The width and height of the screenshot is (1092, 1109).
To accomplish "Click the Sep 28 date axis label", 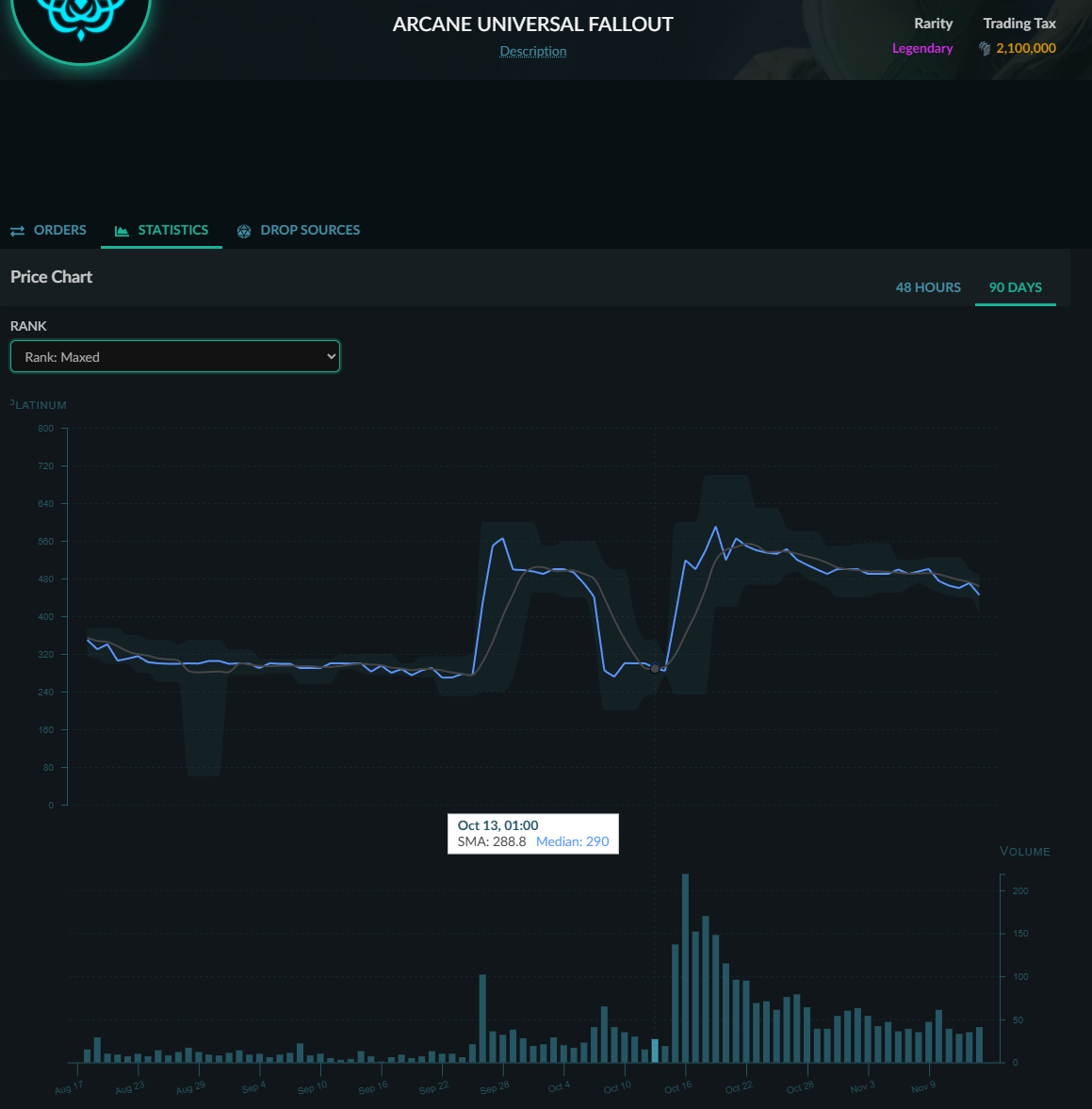I will pyautogui.click(x=495, y=1087).
